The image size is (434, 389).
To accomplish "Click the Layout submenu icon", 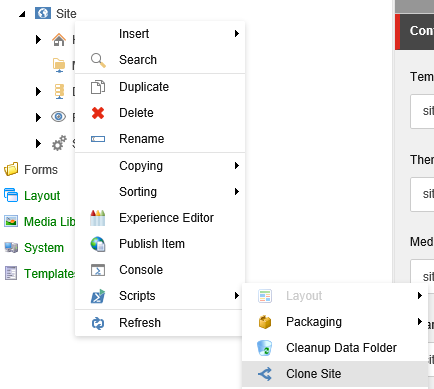I will click(x=265, y=296).
